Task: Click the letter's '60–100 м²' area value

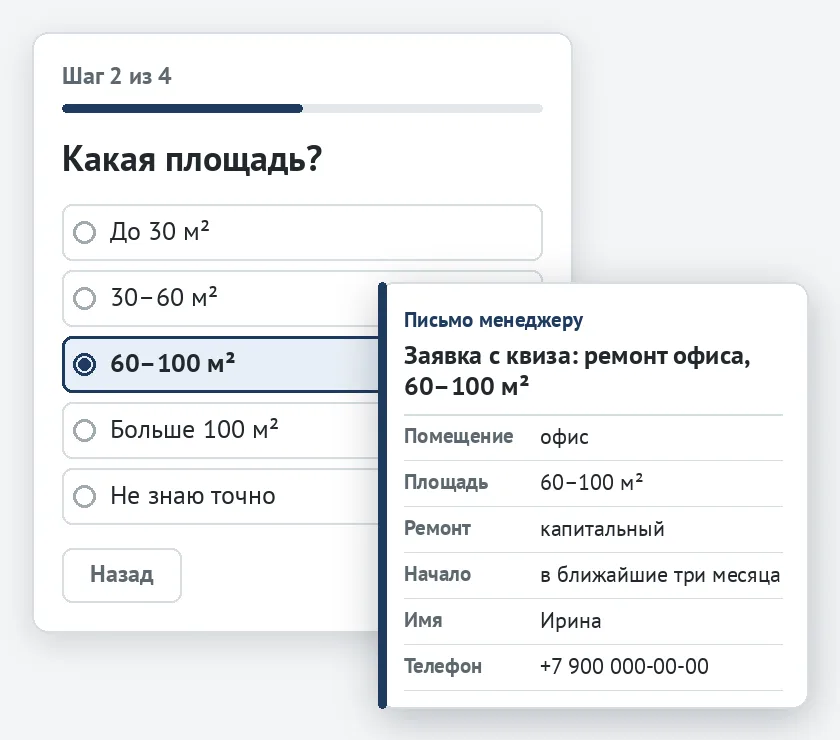Action: [x=591, y=482]
